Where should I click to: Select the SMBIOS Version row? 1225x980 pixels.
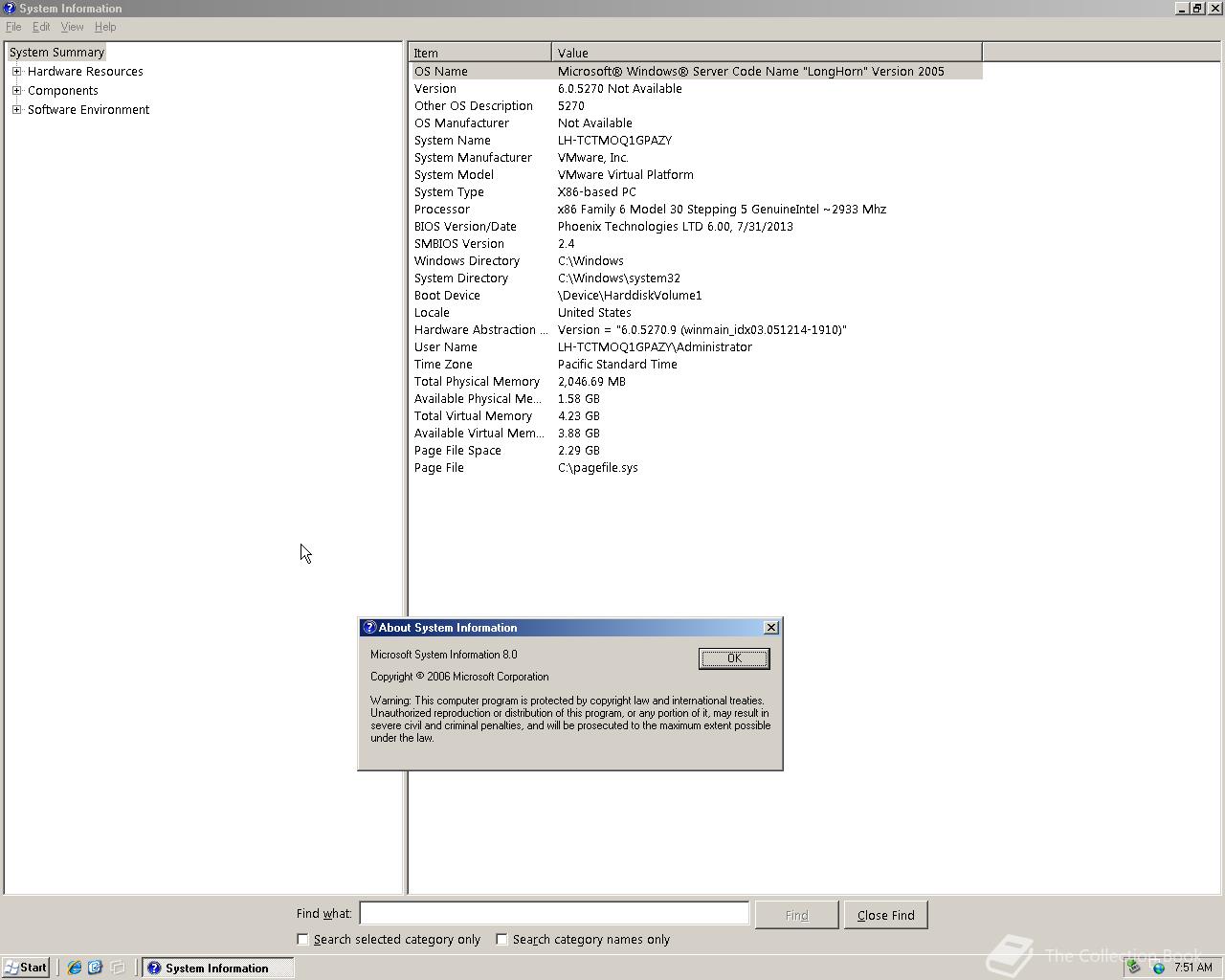(x=697, y=244)
